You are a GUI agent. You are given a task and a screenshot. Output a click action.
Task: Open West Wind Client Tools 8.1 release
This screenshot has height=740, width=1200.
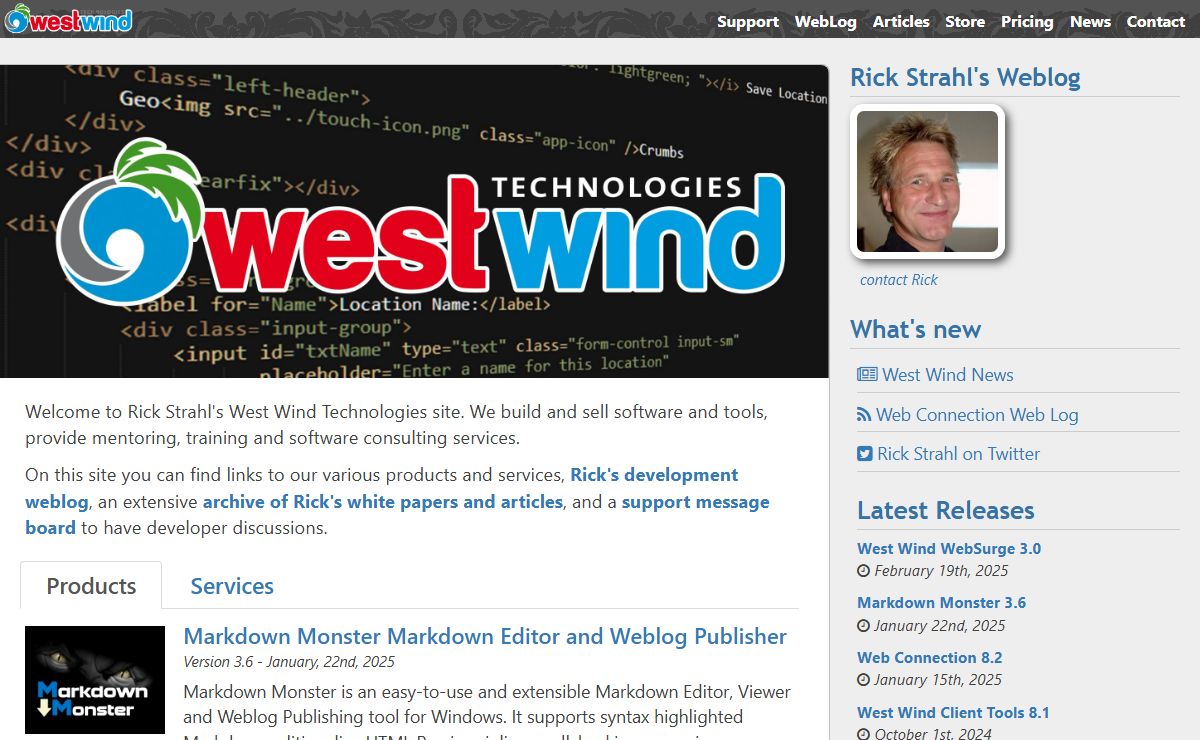(953, 713)
